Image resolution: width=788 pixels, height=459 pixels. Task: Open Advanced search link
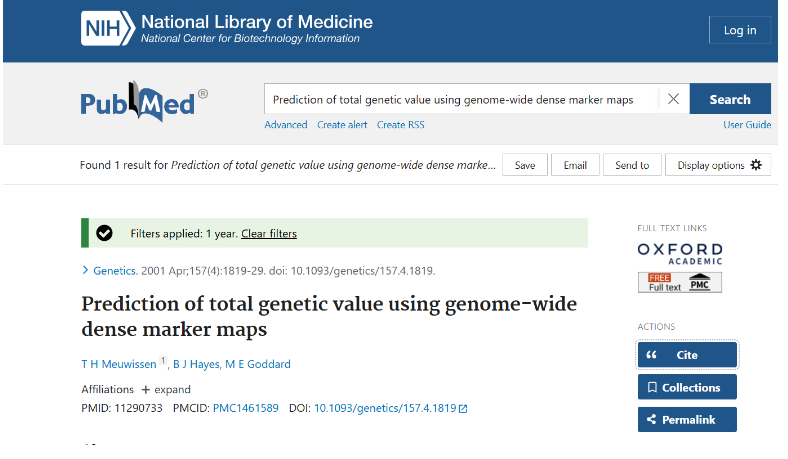286,125
